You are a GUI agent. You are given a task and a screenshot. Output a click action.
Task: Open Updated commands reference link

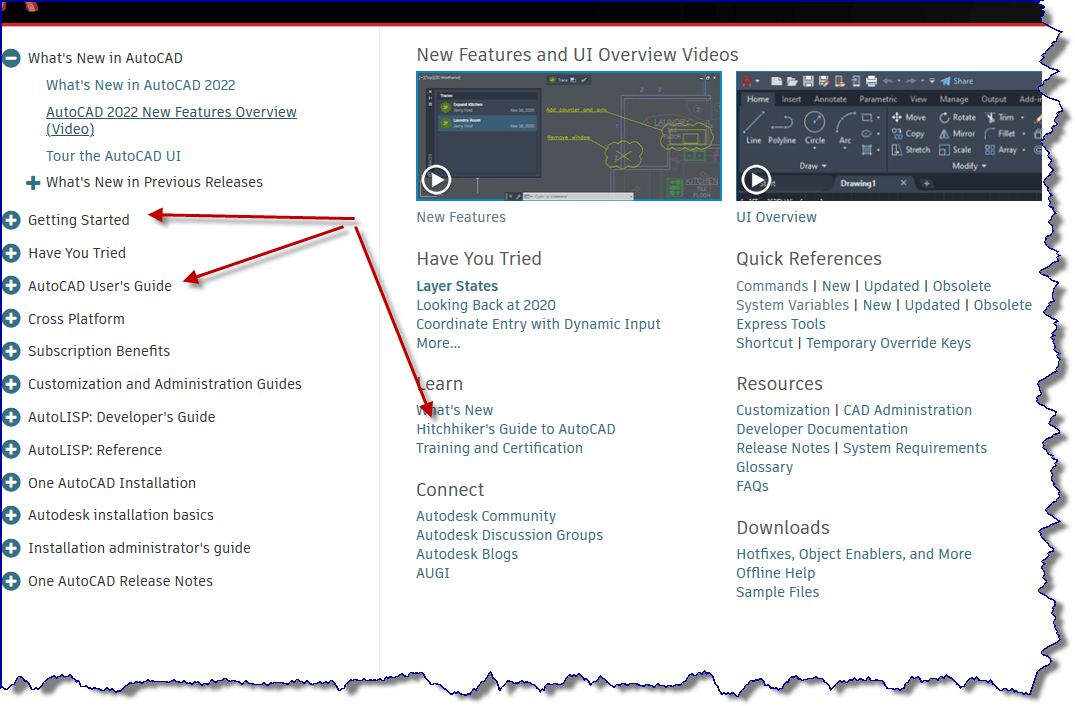tap(891, 286)
